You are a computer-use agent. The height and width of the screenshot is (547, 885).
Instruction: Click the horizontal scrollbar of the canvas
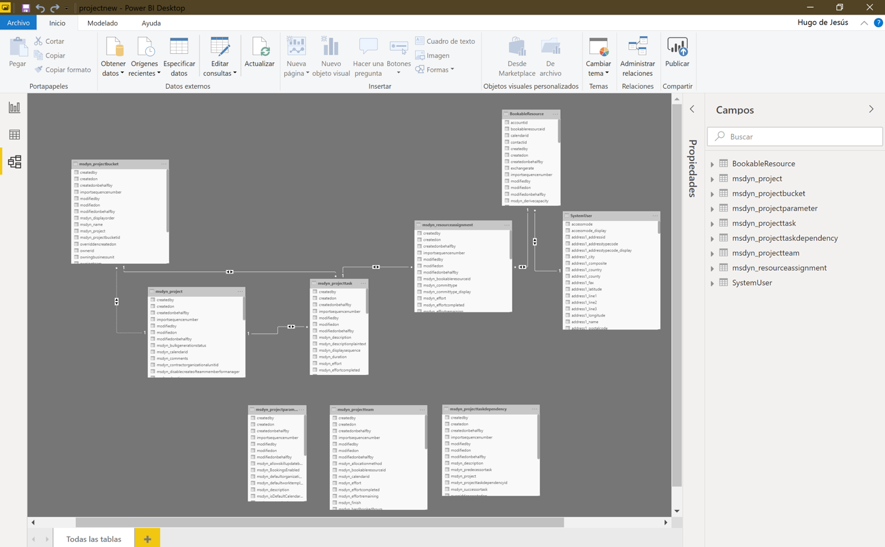click(x=319, y=522)
